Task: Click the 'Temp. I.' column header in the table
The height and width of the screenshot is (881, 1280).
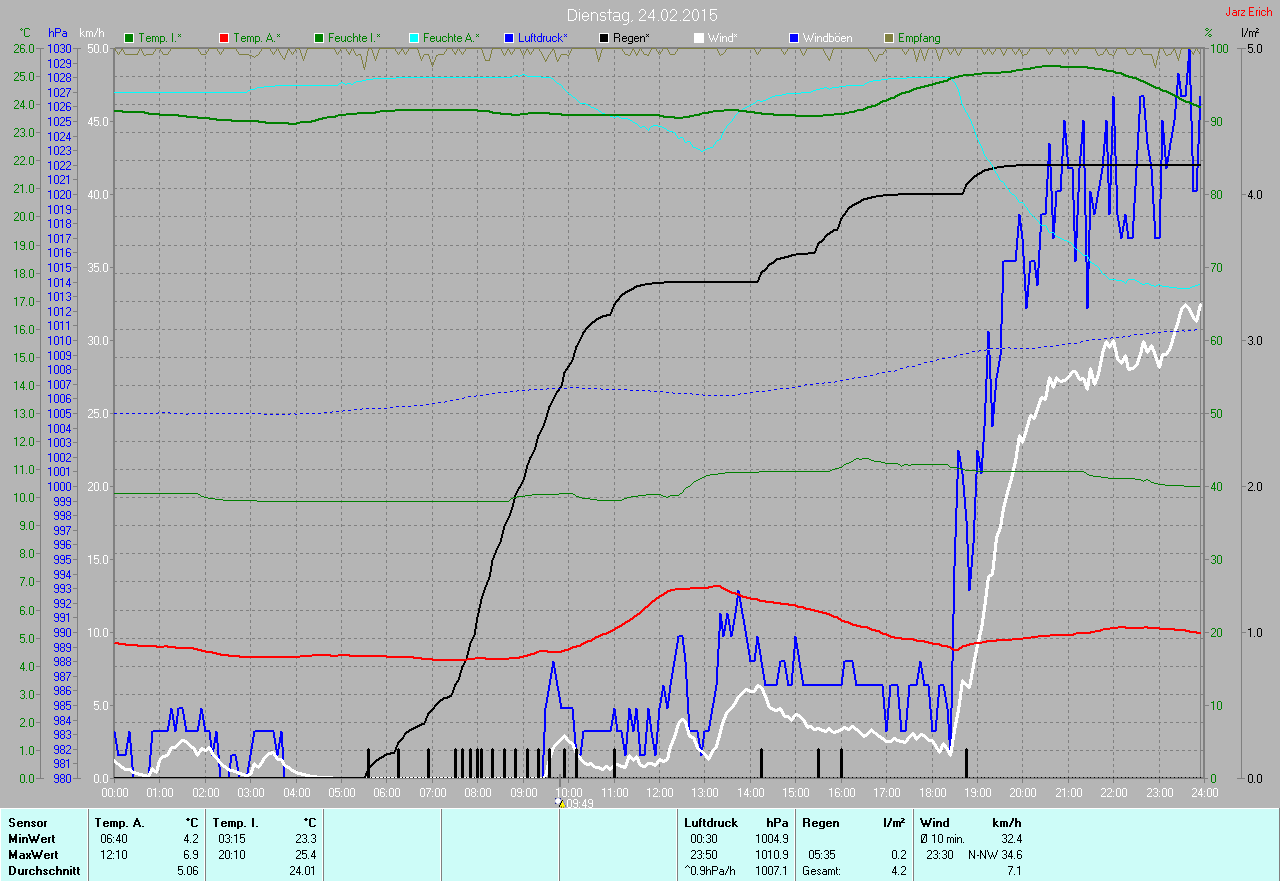Action: 236,823
